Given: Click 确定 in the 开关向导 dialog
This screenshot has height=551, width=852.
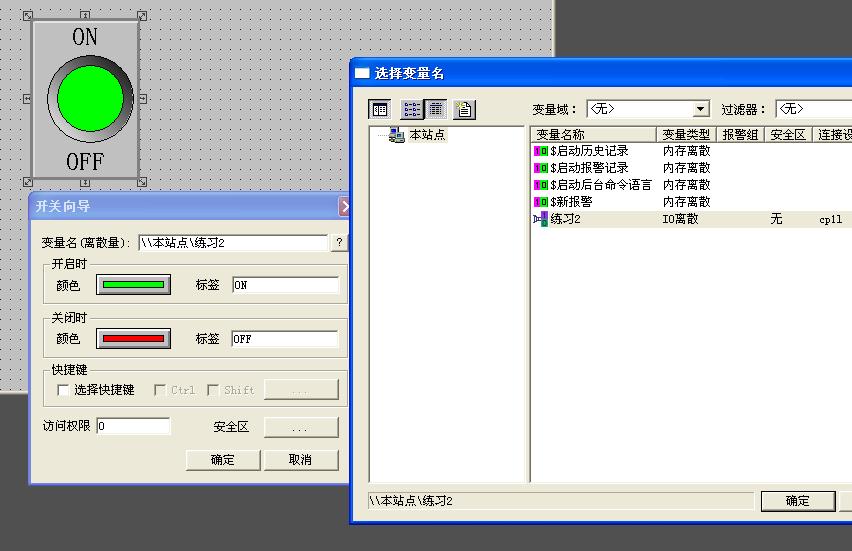Looking at the screenshot, I should click(x=222, y=460).
